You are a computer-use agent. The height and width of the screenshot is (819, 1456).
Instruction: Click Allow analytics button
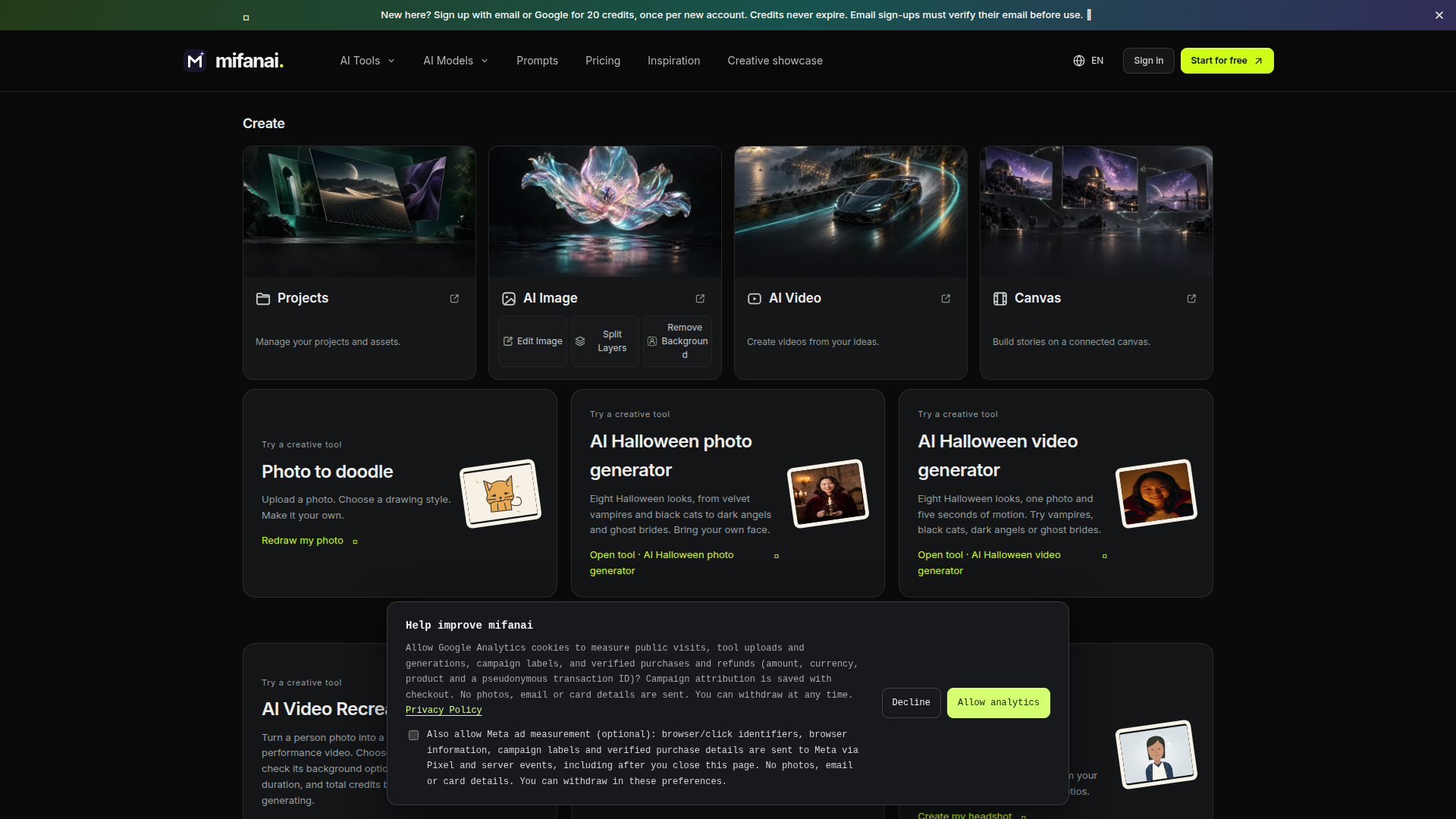point(998,703)
